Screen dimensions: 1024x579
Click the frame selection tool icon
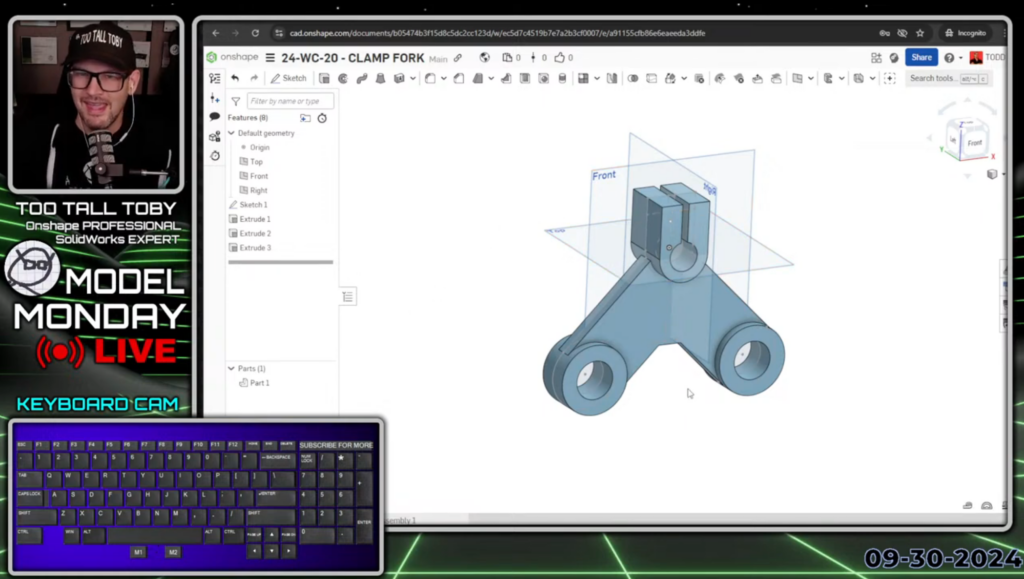889,78
